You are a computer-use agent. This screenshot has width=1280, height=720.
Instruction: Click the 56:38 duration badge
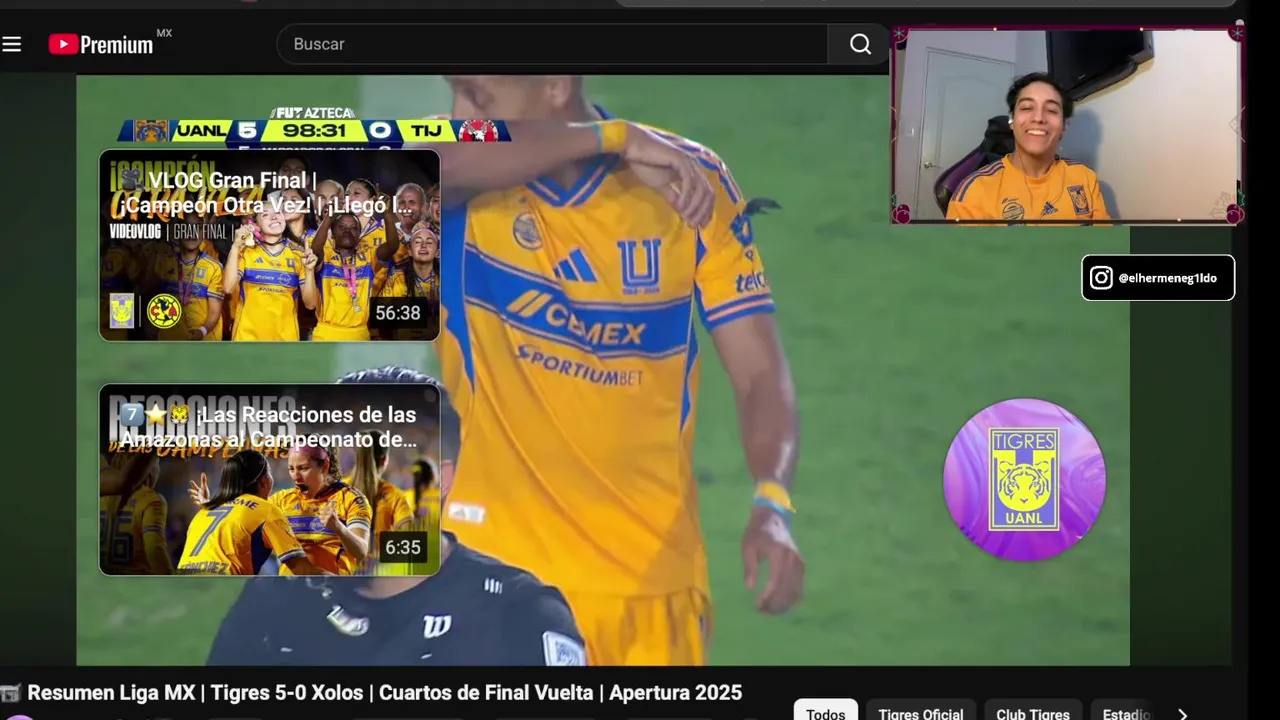(398, 313)
